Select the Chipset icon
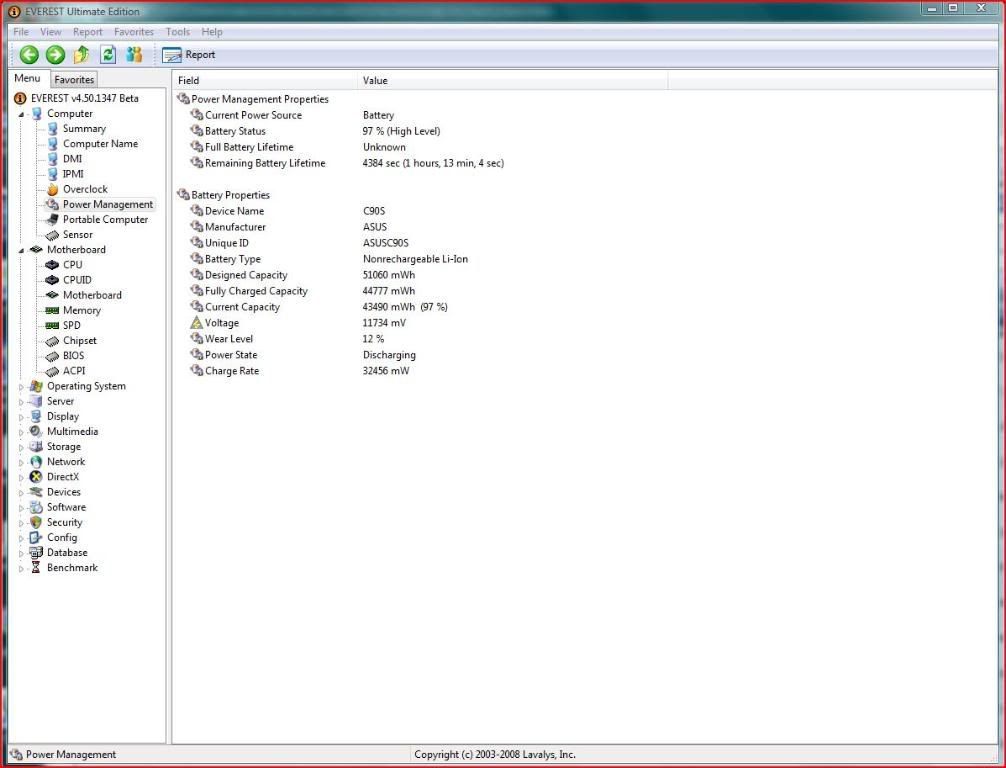 (53, 341)
